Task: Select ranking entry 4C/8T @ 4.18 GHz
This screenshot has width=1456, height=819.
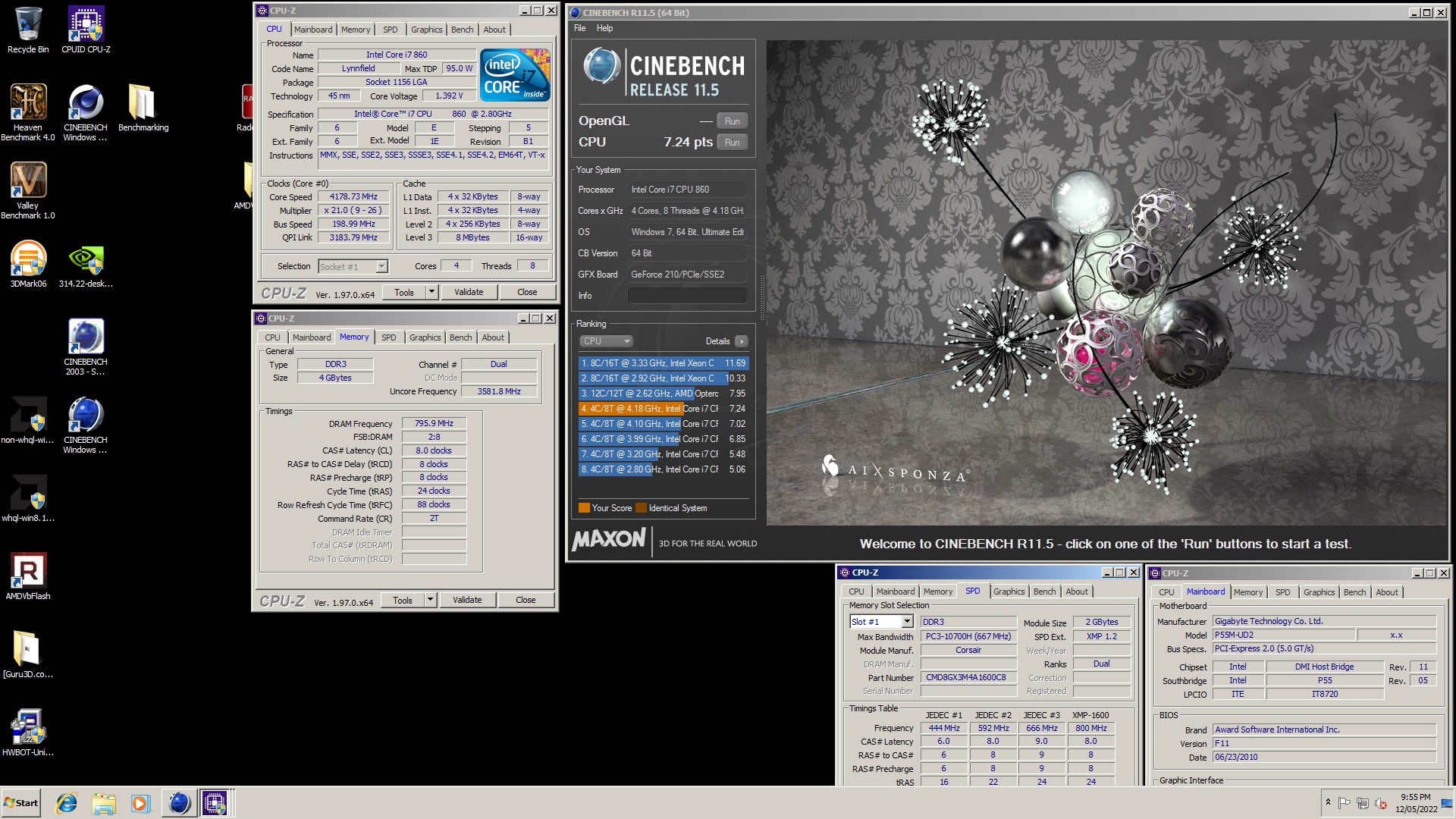Action: [664, 409]
